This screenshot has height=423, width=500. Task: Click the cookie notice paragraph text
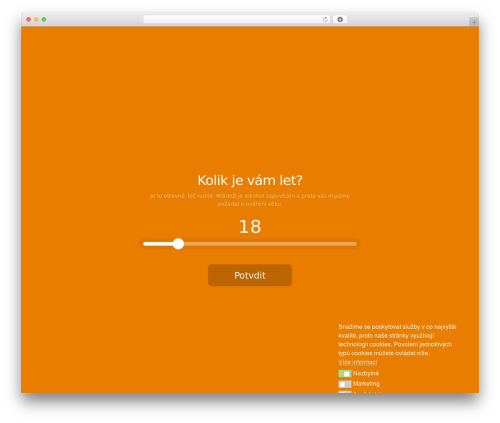(397, 340)
